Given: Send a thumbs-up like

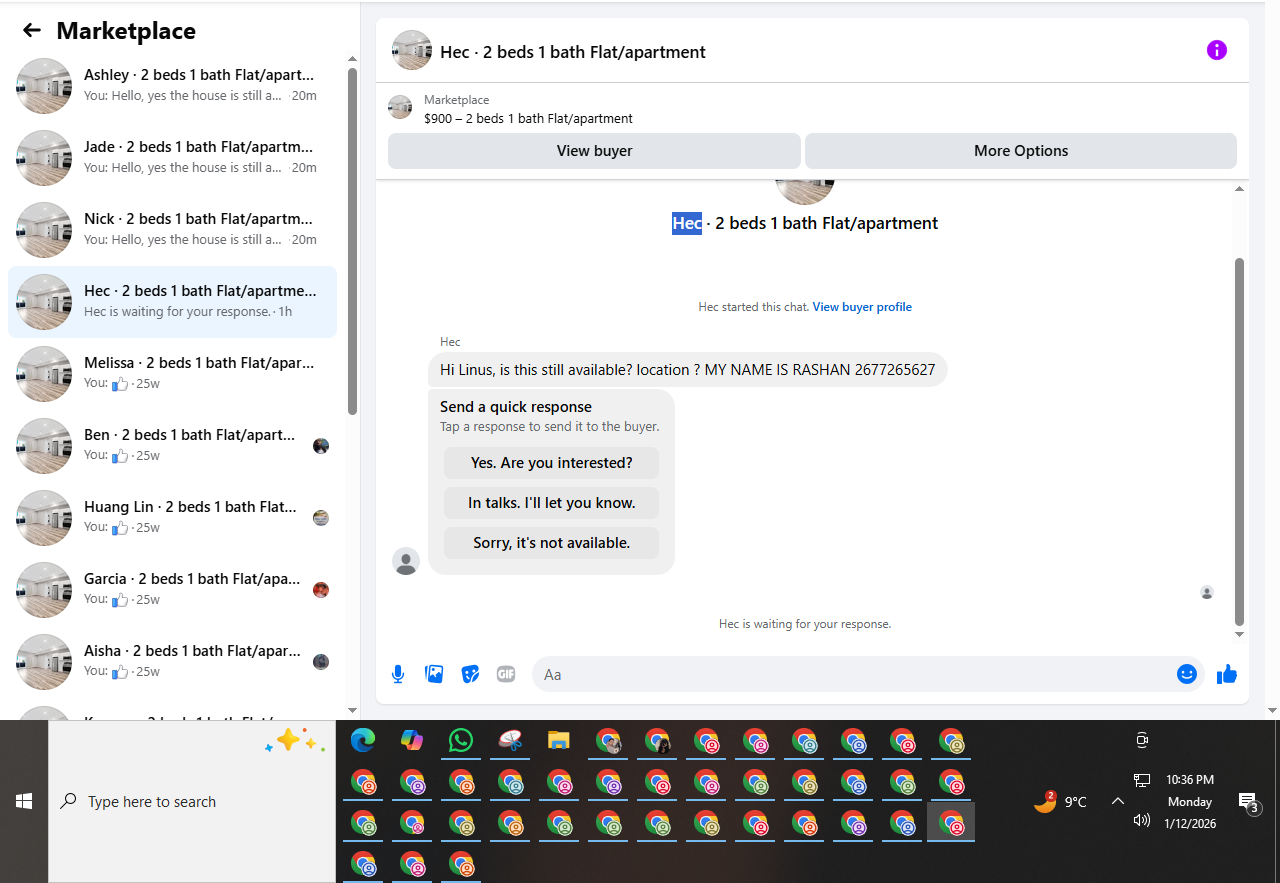Looking at the screenshot, I should 1227,675.
